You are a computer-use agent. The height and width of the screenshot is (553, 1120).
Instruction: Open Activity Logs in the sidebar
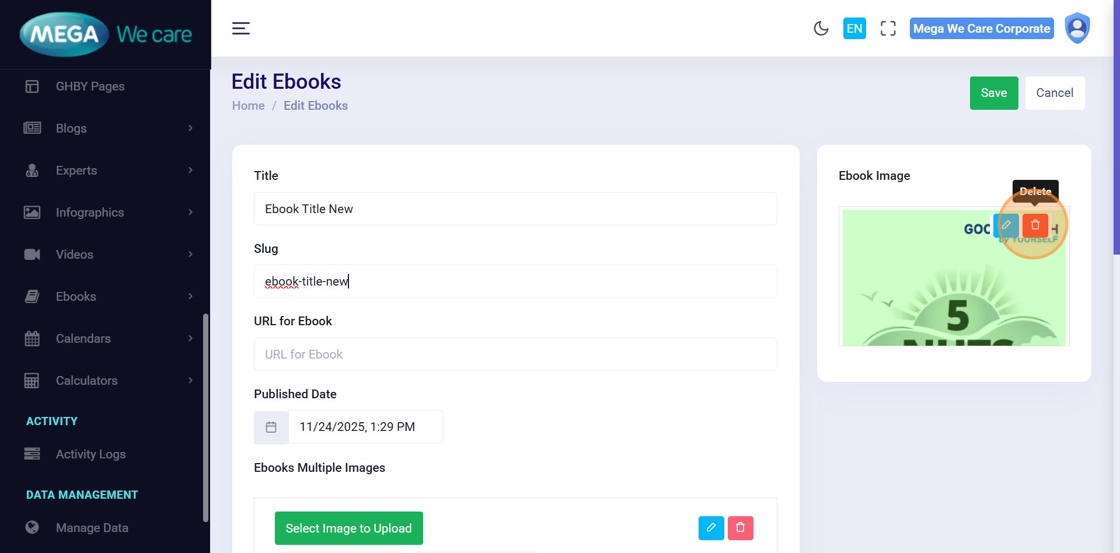tap(90, 454)
